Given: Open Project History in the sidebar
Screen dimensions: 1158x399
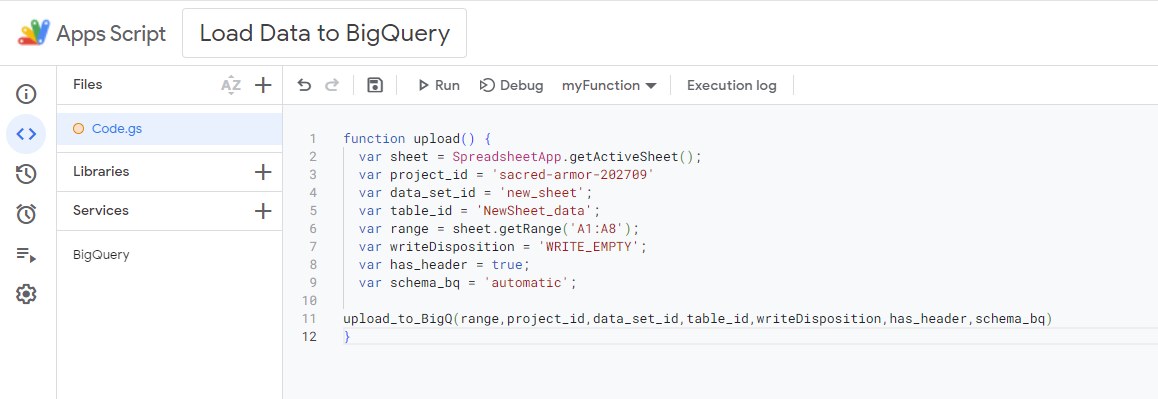Looking at the screenshot, I should point(26,174).
